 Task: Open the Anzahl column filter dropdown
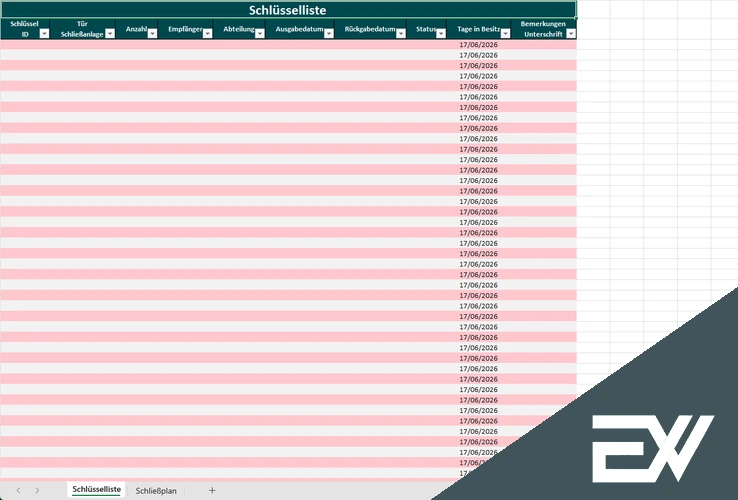tap(152, 33)
